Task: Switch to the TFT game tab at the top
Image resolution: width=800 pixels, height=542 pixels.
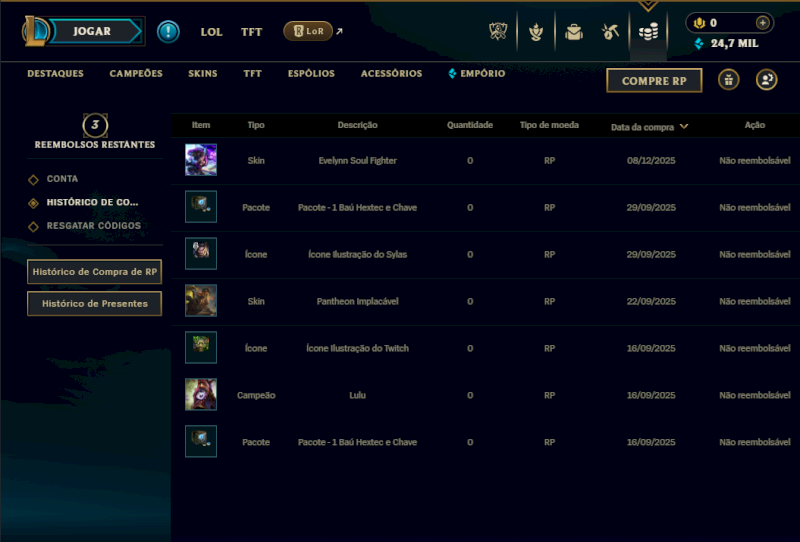Action: [x=251, y=32]
